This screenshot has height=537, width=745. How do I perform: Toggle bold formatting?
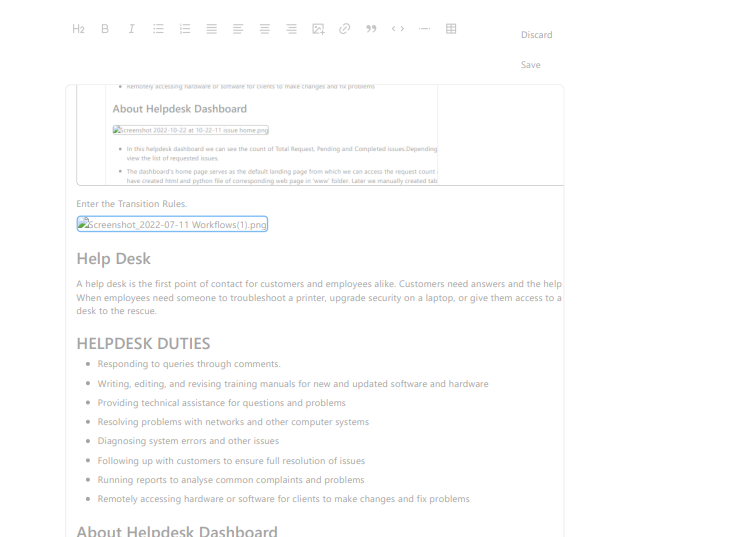[x=105, y=29]
